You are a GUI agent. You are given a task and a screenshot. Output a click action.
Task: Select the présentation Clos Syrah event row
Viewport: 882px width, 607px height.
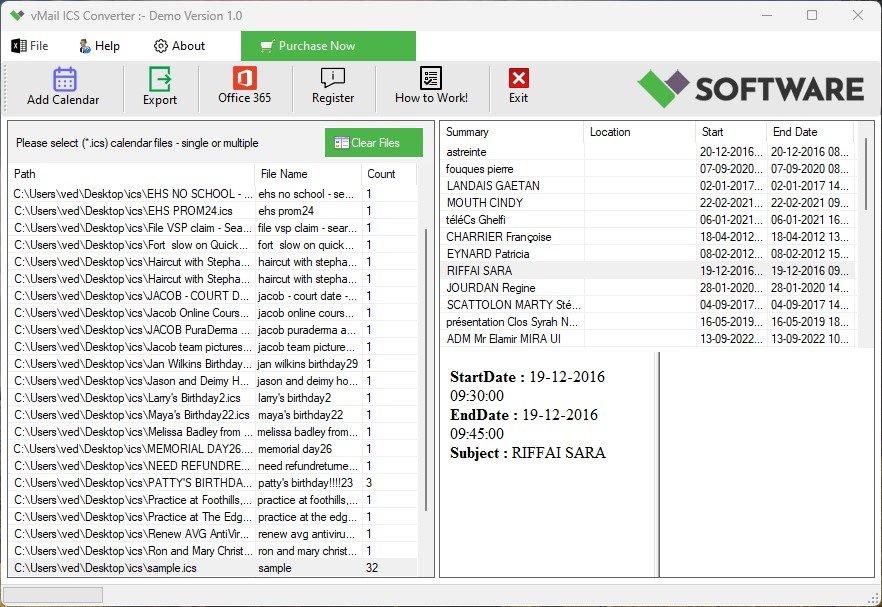click(x=648, y=322)
